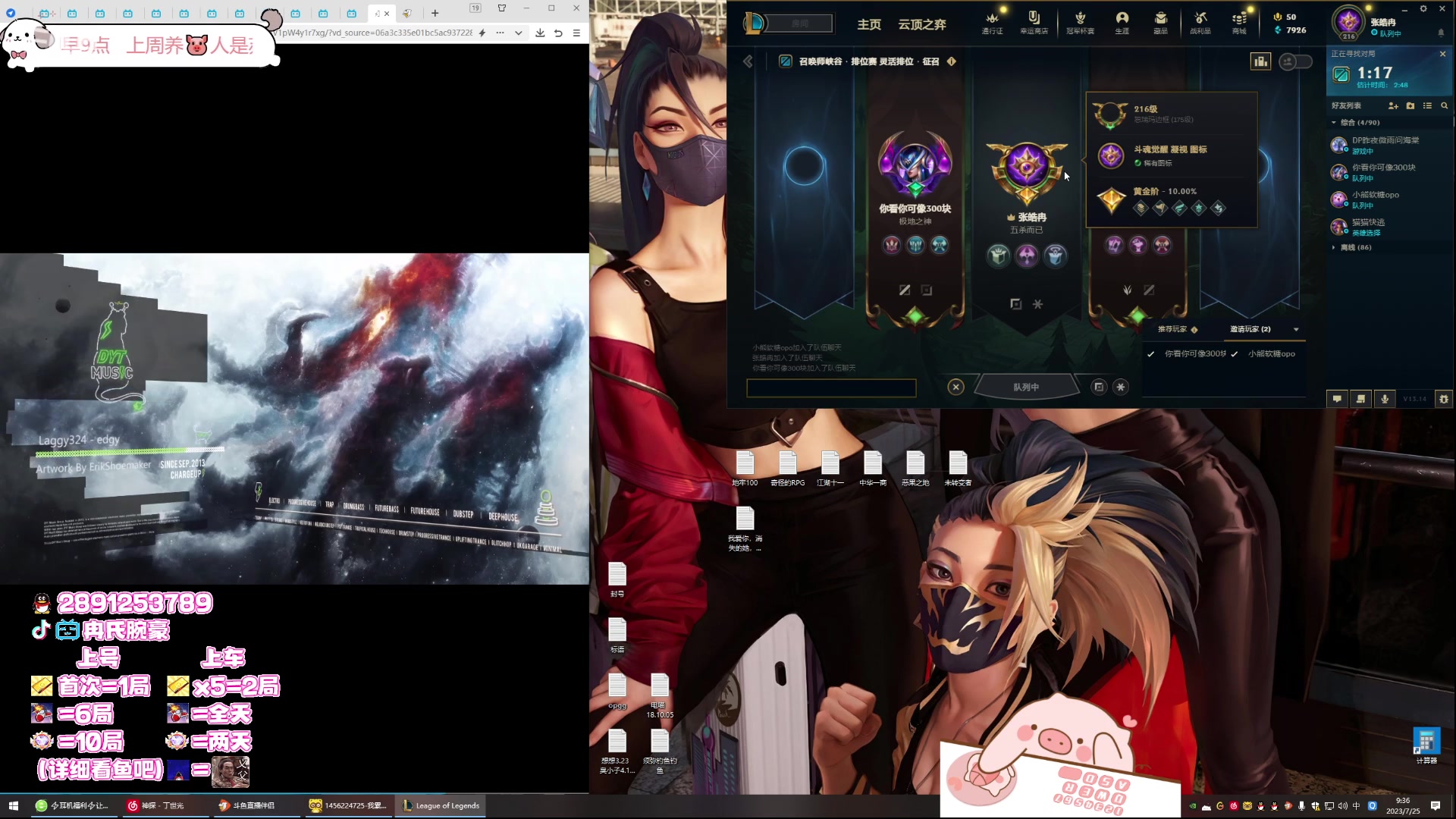Click the bug report icon at client bottom
This screenshot has width=1456, height=819.
click(x=1444, y=398)
